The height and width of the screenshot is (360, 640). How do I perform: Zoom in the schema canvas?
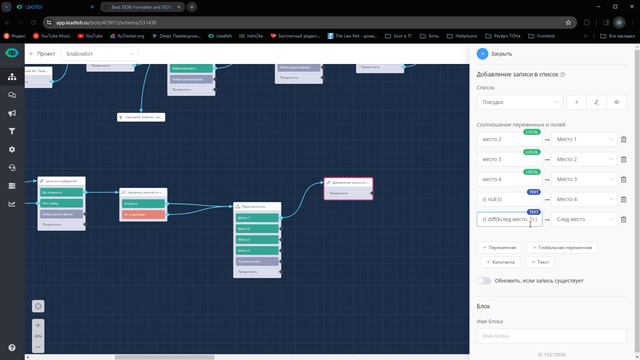click(x=38, y=325)
